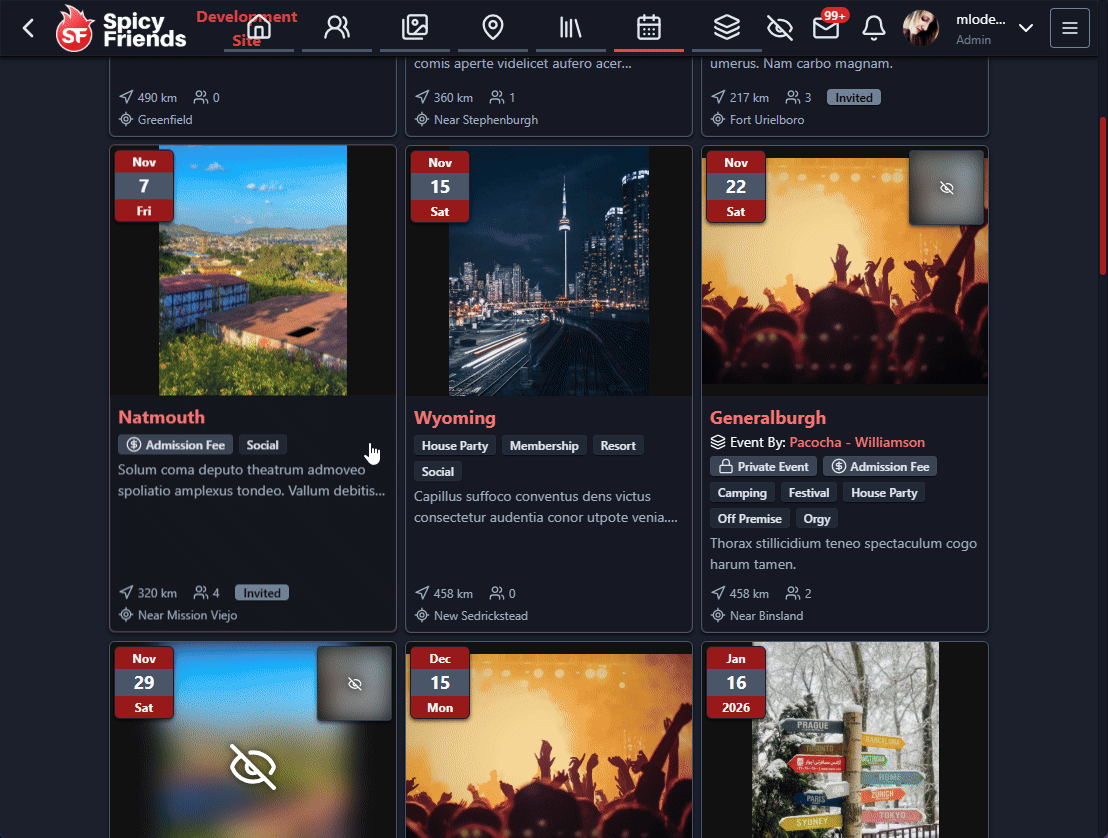Click the stacked layers icon in header
The height and width of the screenshot is (838, 1108).
[x=726, y=28]
